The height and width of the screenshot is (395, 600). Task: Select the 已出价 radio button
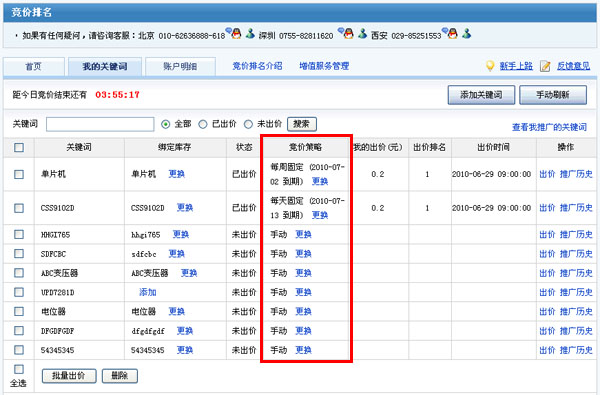pyautogui.click(x=203, y=124)
